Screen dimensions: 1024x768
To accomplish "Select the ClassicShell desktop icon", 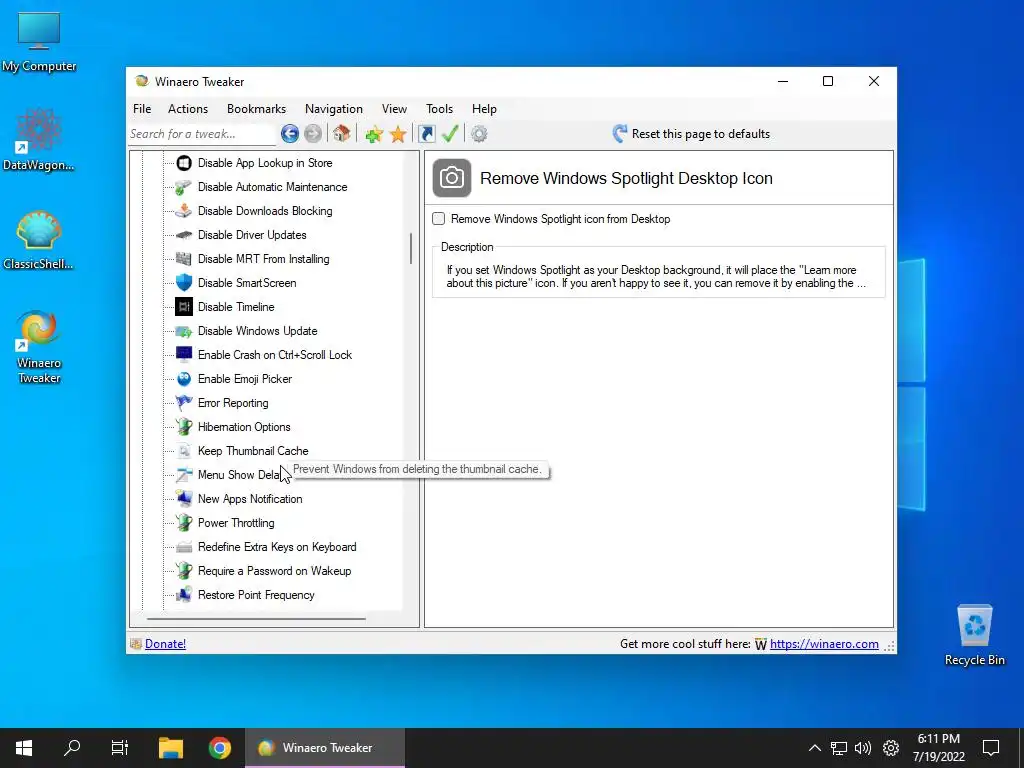I will [x=39, y=240].
